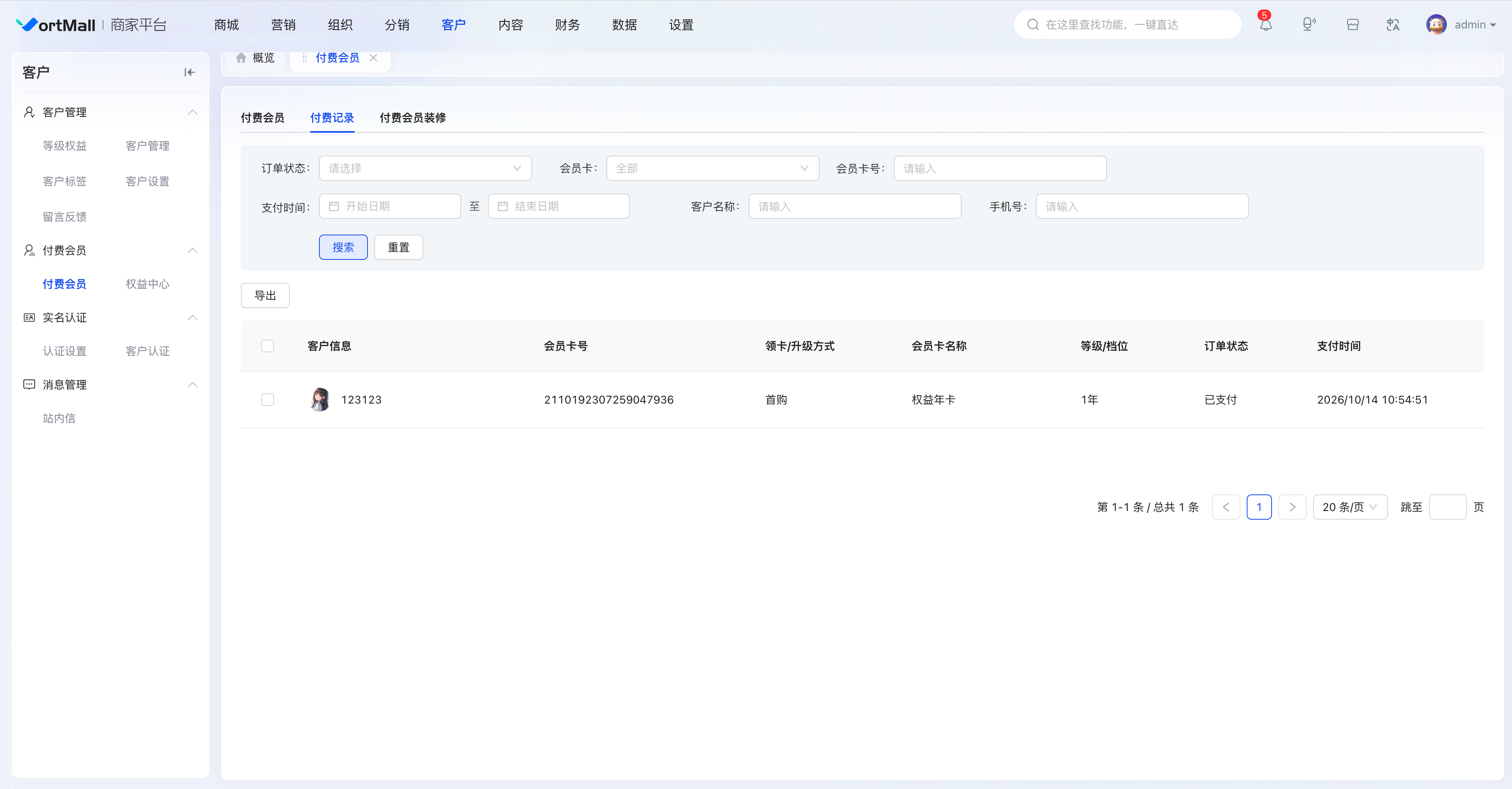
Task: Click the voice assistant microphone icon
Action: pyautogui.click(x=1308, y=24)
